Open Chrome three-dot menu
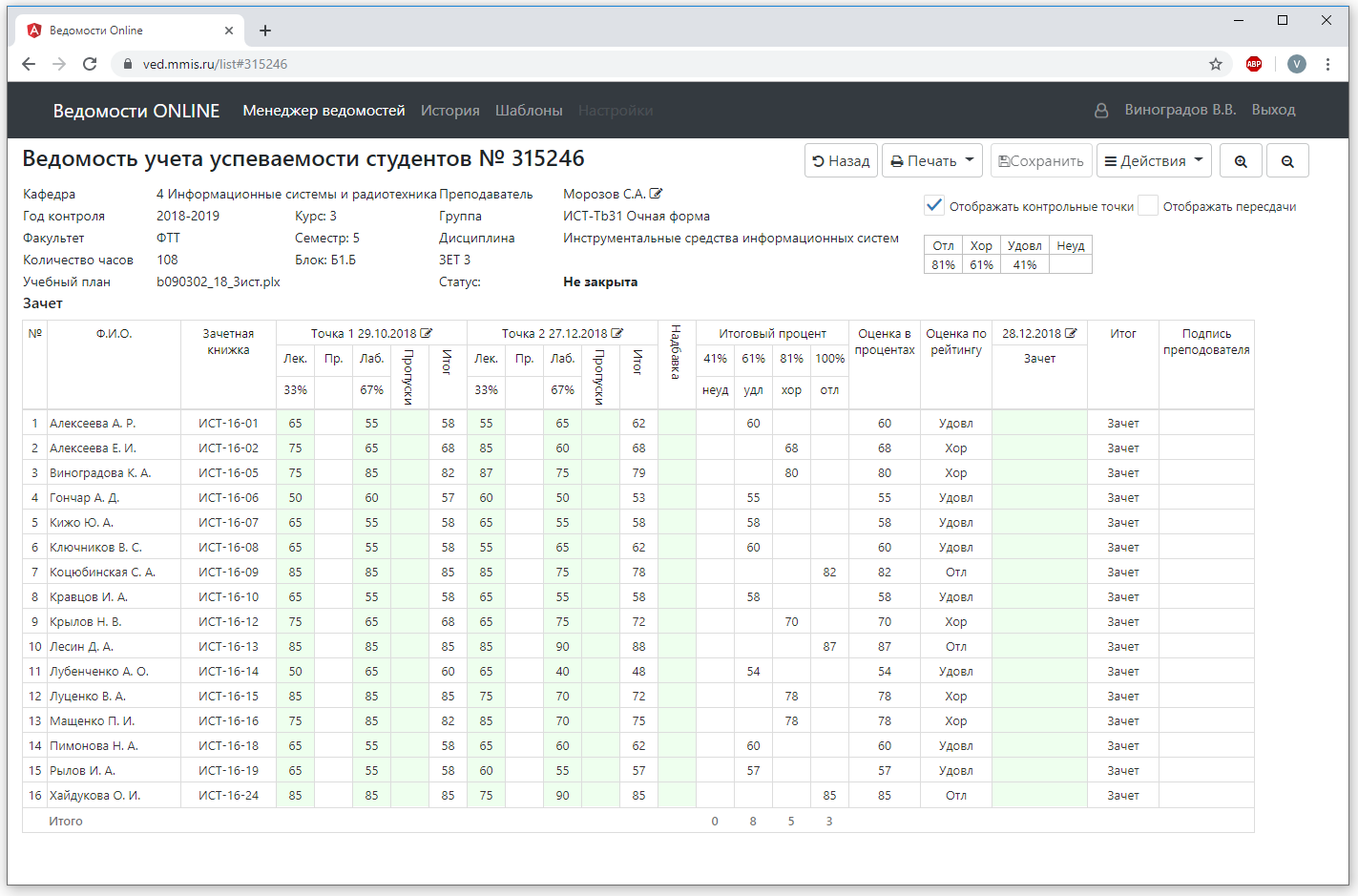 click(1327, 64)
